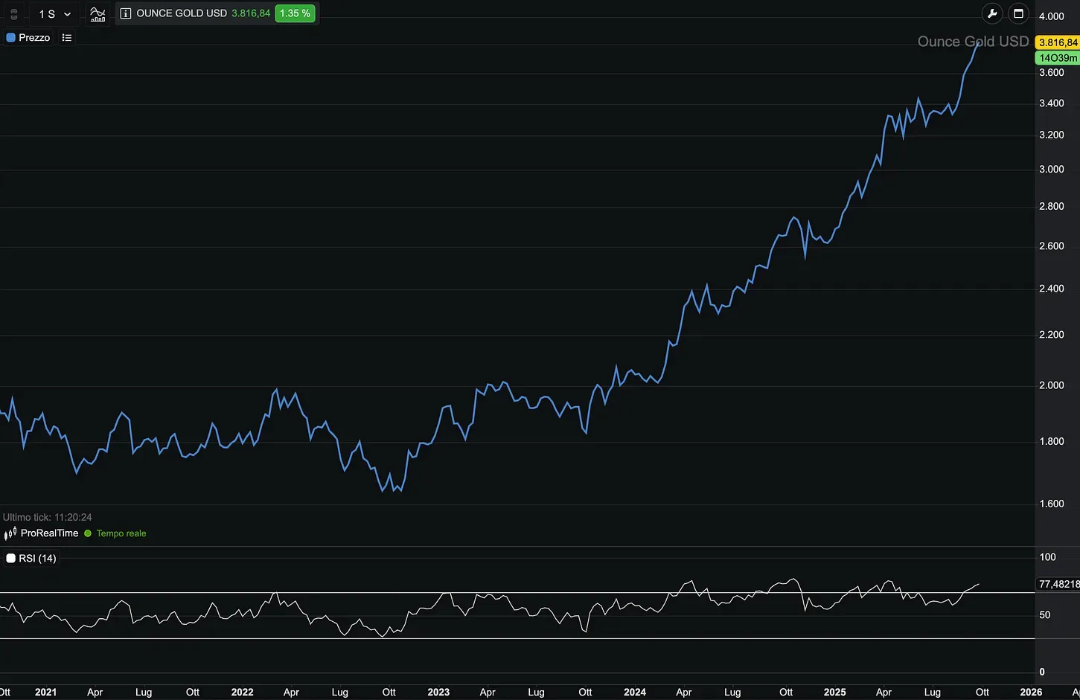Screen dimensions: 1080x700
Task: Click the 2.000 price axis label
Action: [1052, 385]
